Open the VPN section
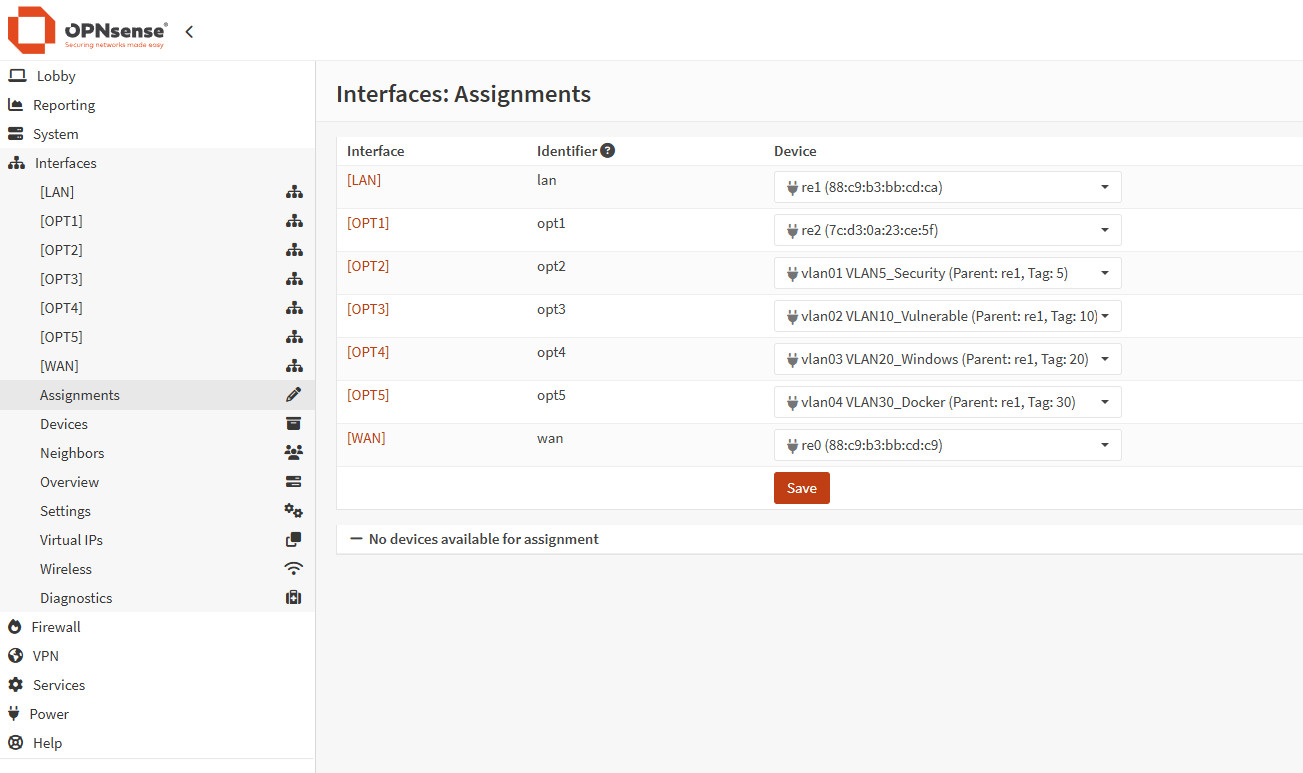1303x773 pixels. 44,655
